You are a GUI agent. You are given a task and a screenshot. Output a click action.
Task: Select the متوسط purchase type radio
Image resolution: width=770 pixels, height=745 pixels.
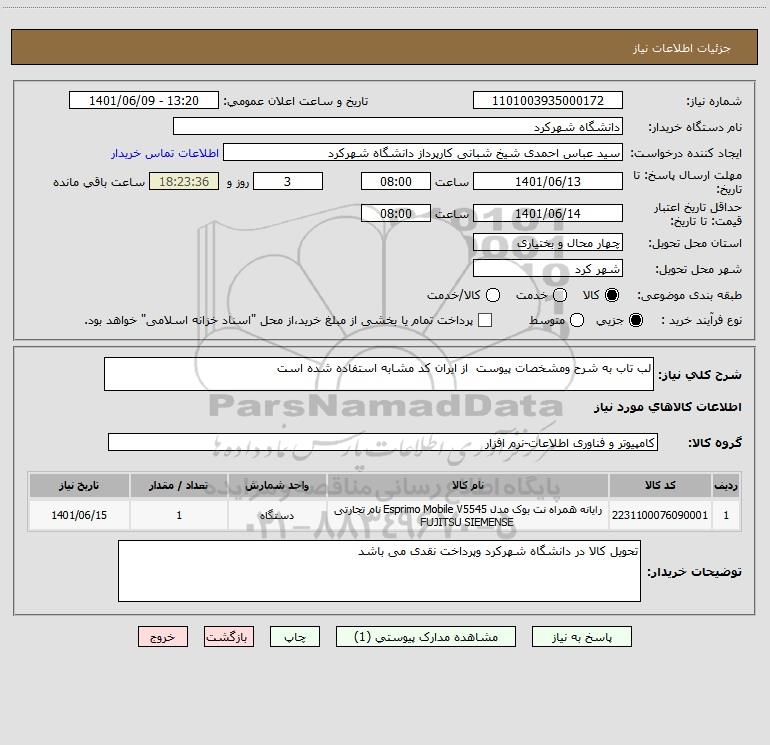(x=577, y=320)
